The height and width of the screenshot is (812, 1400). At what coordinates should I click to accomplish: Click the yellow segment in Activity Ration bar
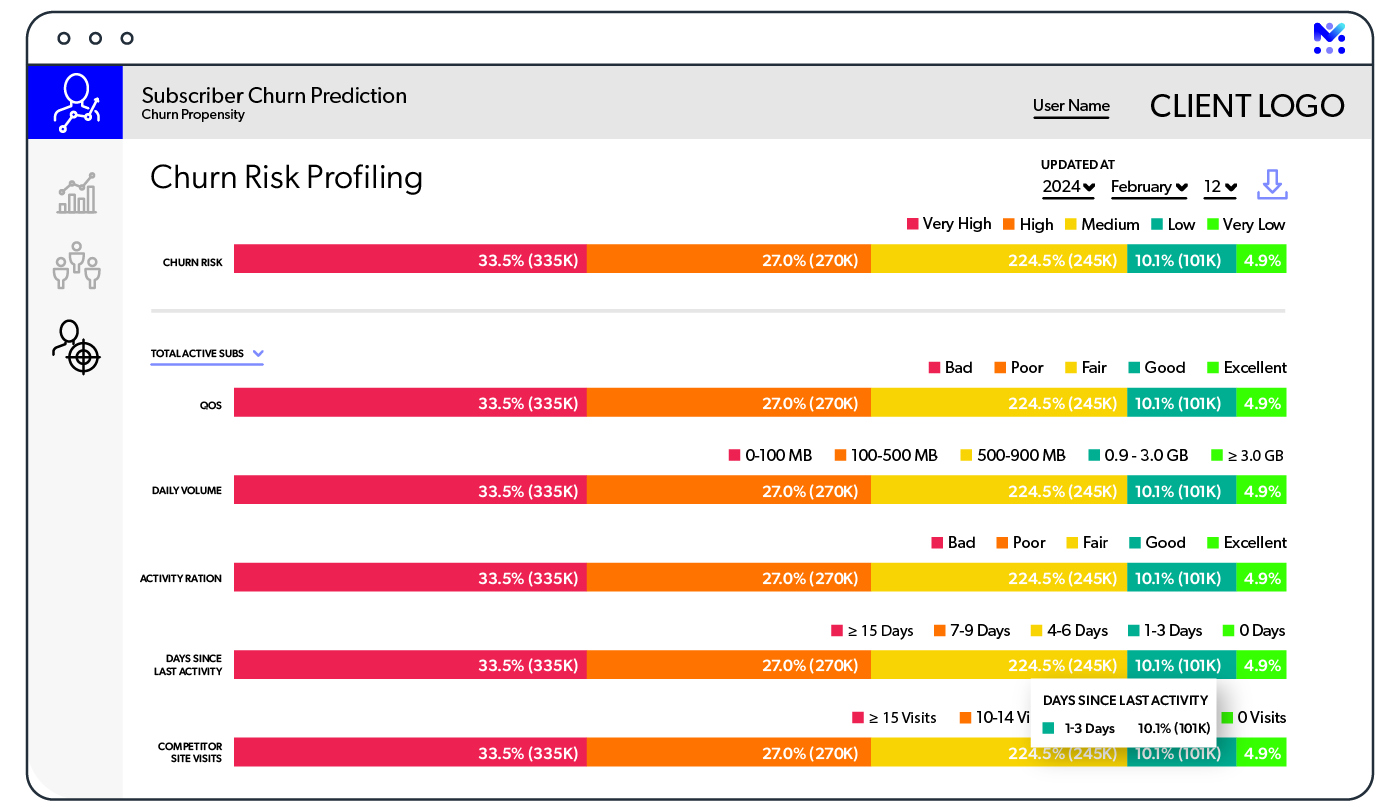pos(998,578)
